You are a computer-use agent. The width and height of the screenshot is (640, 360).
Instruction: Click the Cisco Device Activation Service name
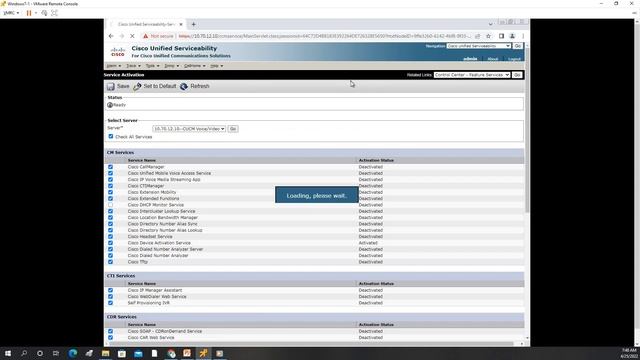point(159,243)
